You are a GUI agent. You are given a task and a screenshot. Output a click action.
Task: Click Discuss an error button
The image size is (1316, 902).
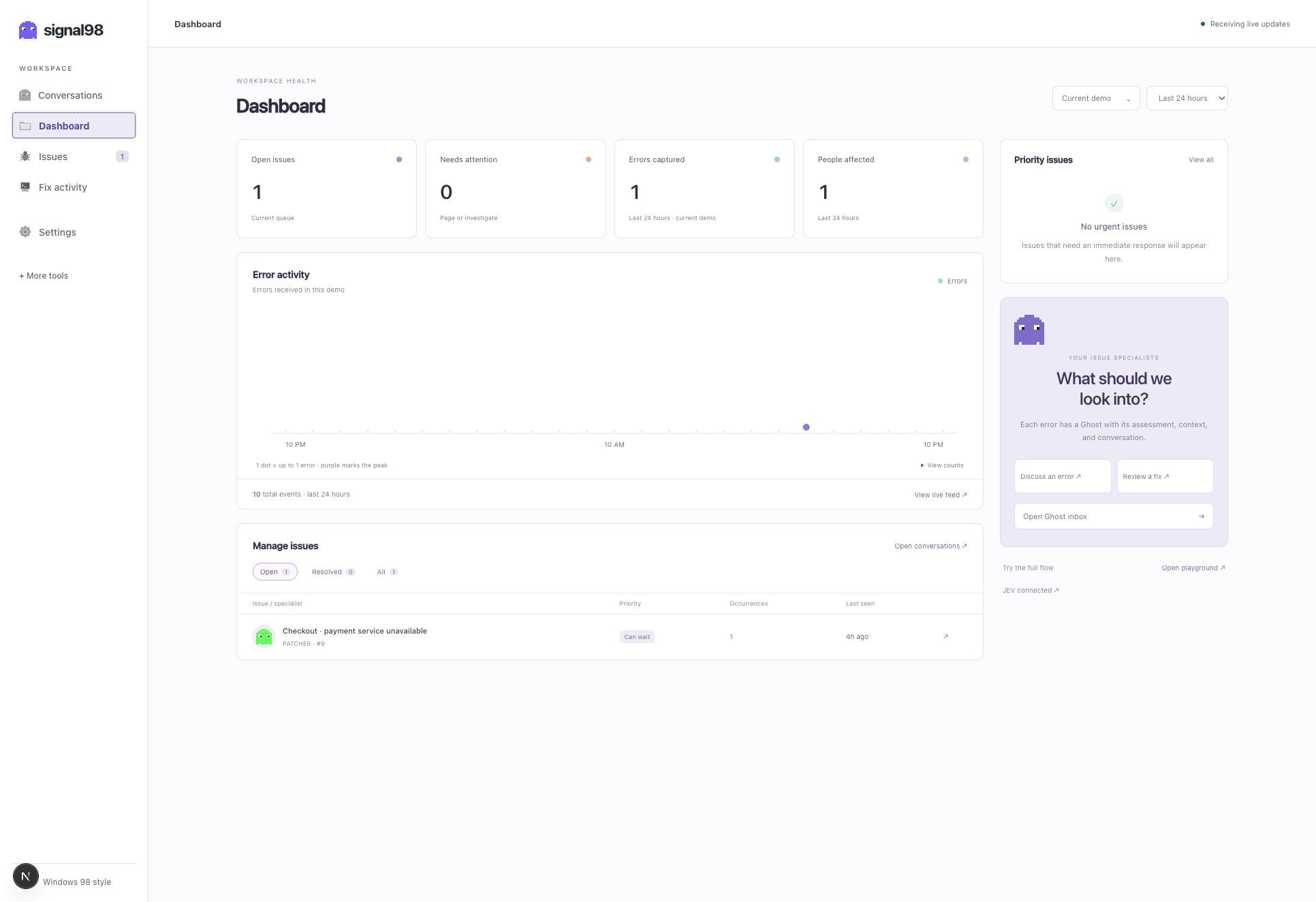1062,476
